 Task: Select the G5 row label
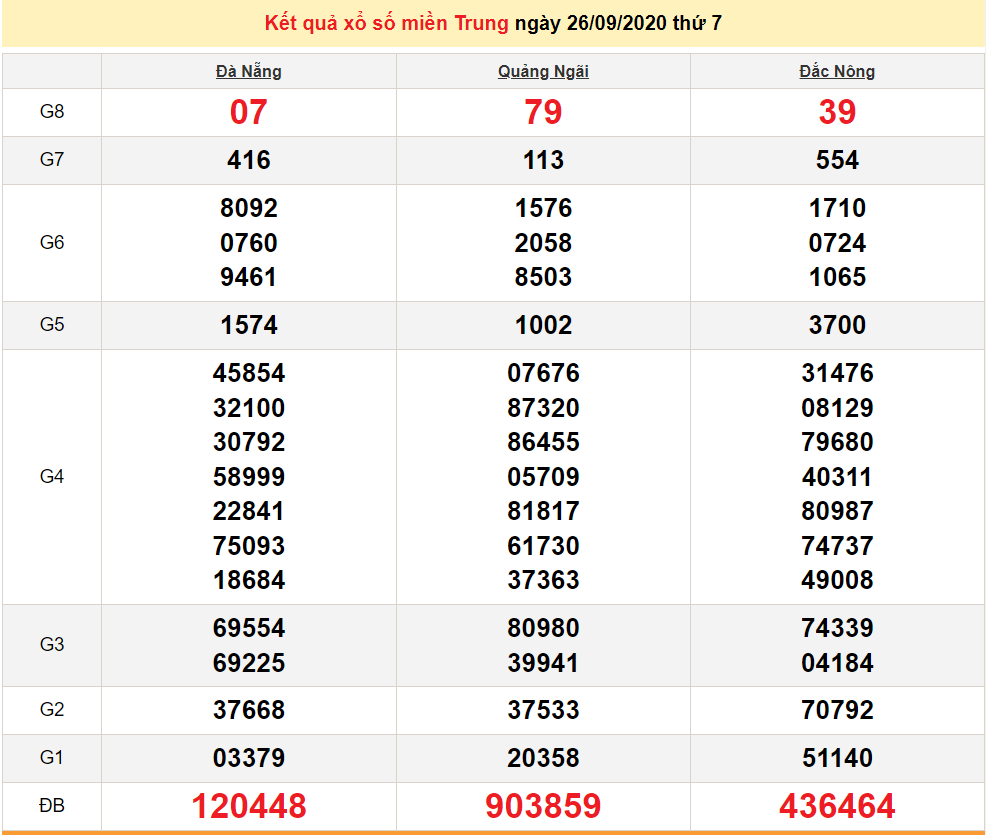click(x=52, y=325)
